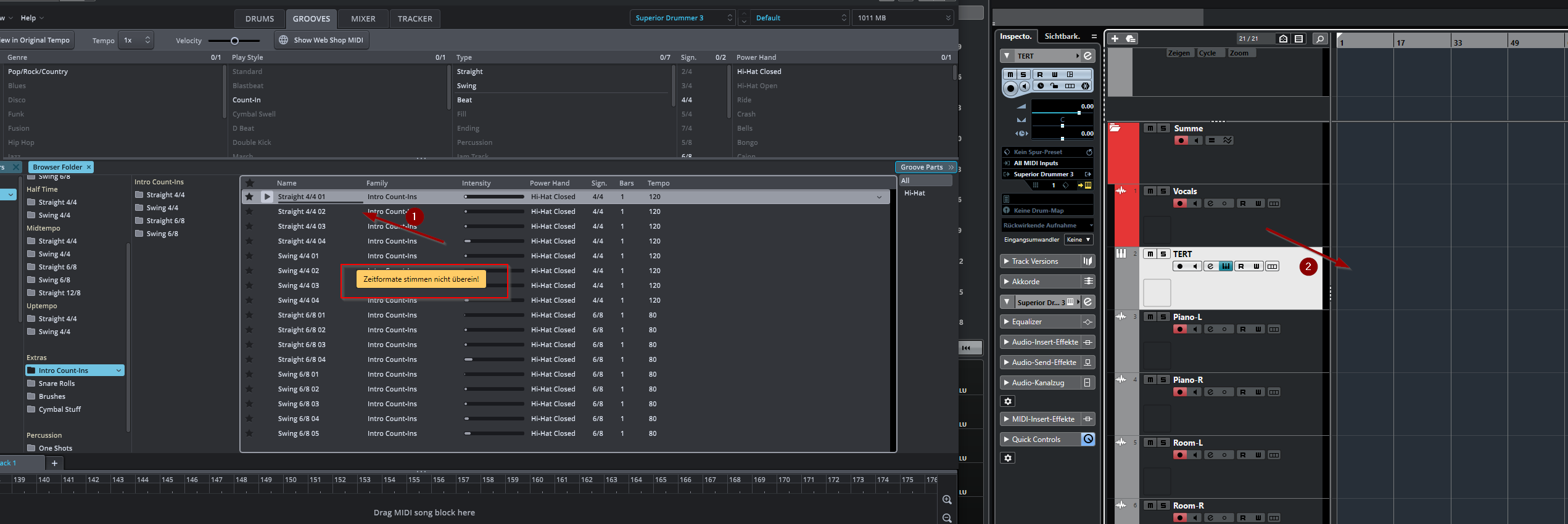Open track visibility agents icon in Cubase
The width and height of the screenshot is (1568, 524).
tap(1283, 39)
